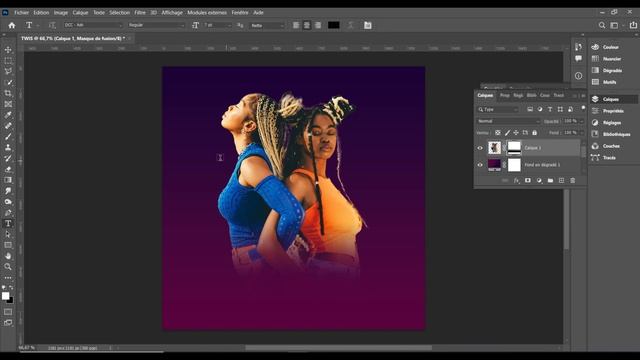Toggle smart object filter in Calques panel
The height and width of the screenshot is (360, 640).
(x=570, y=109)
